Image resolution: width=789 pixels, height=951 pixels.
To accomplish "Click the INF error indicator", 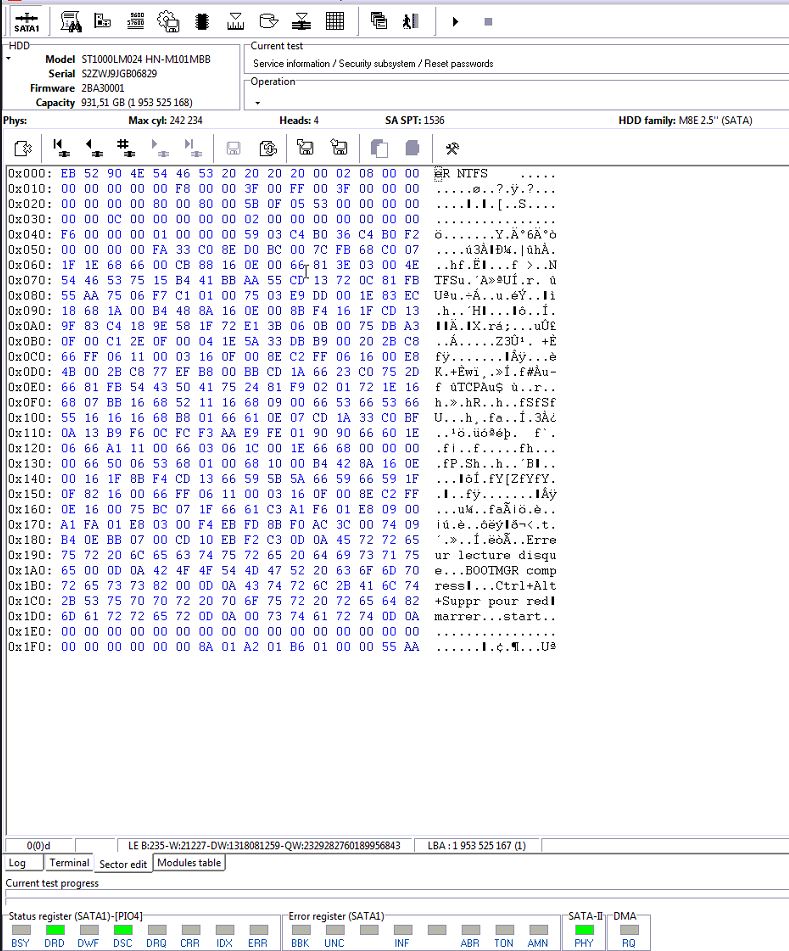I will [x=402, y=930].
